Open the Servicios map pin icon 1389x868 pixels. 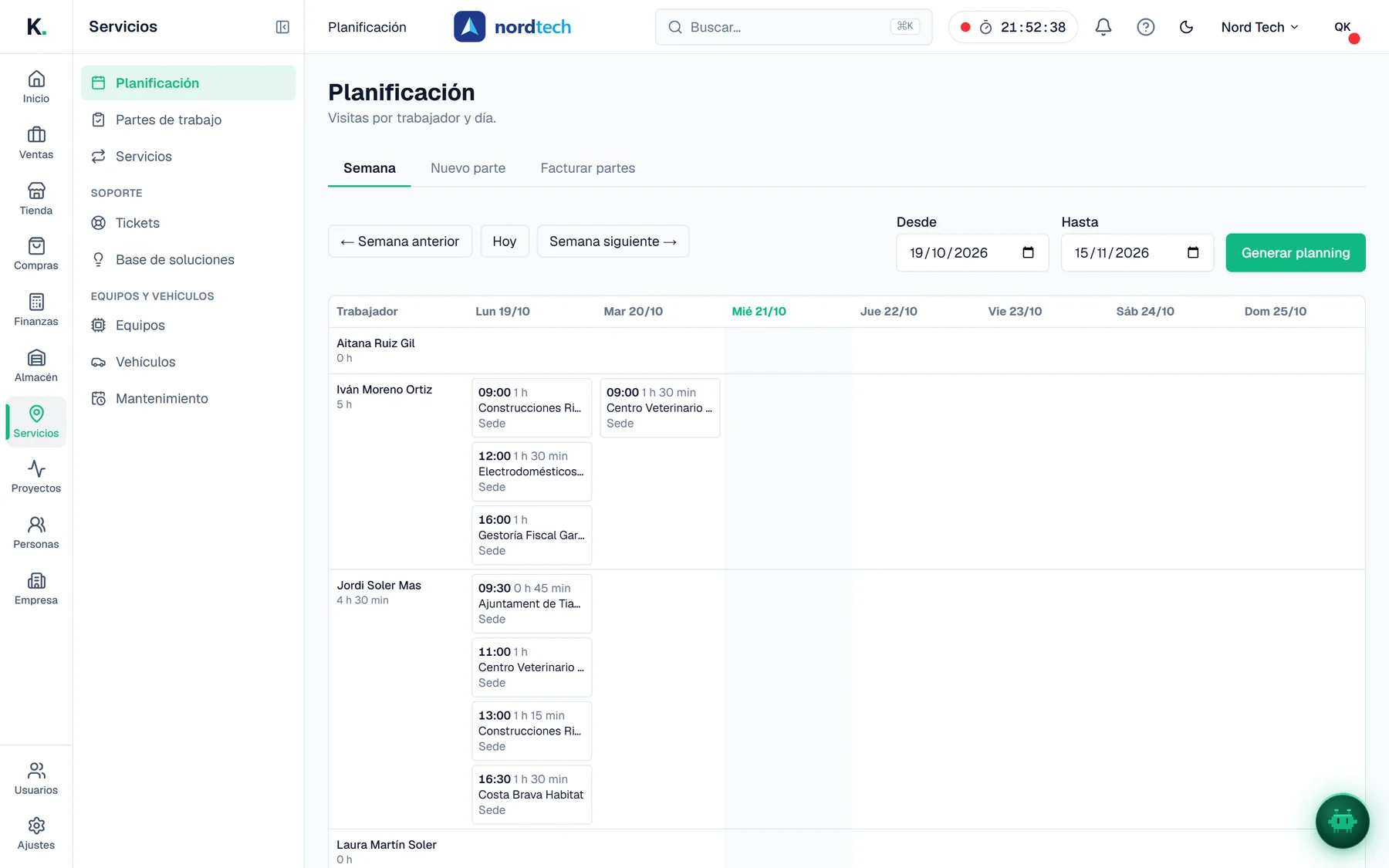click(36, 422)
